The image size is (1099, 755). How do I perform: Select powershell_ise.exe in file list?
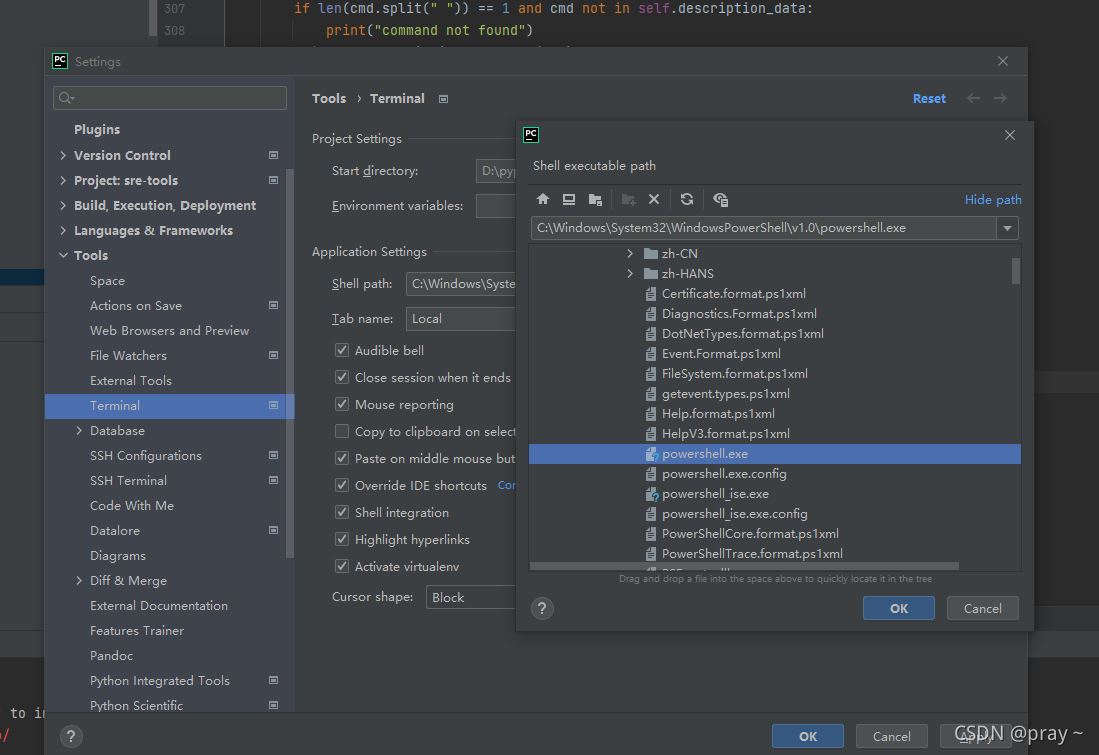pyautogui.click(x=715, y=494)
